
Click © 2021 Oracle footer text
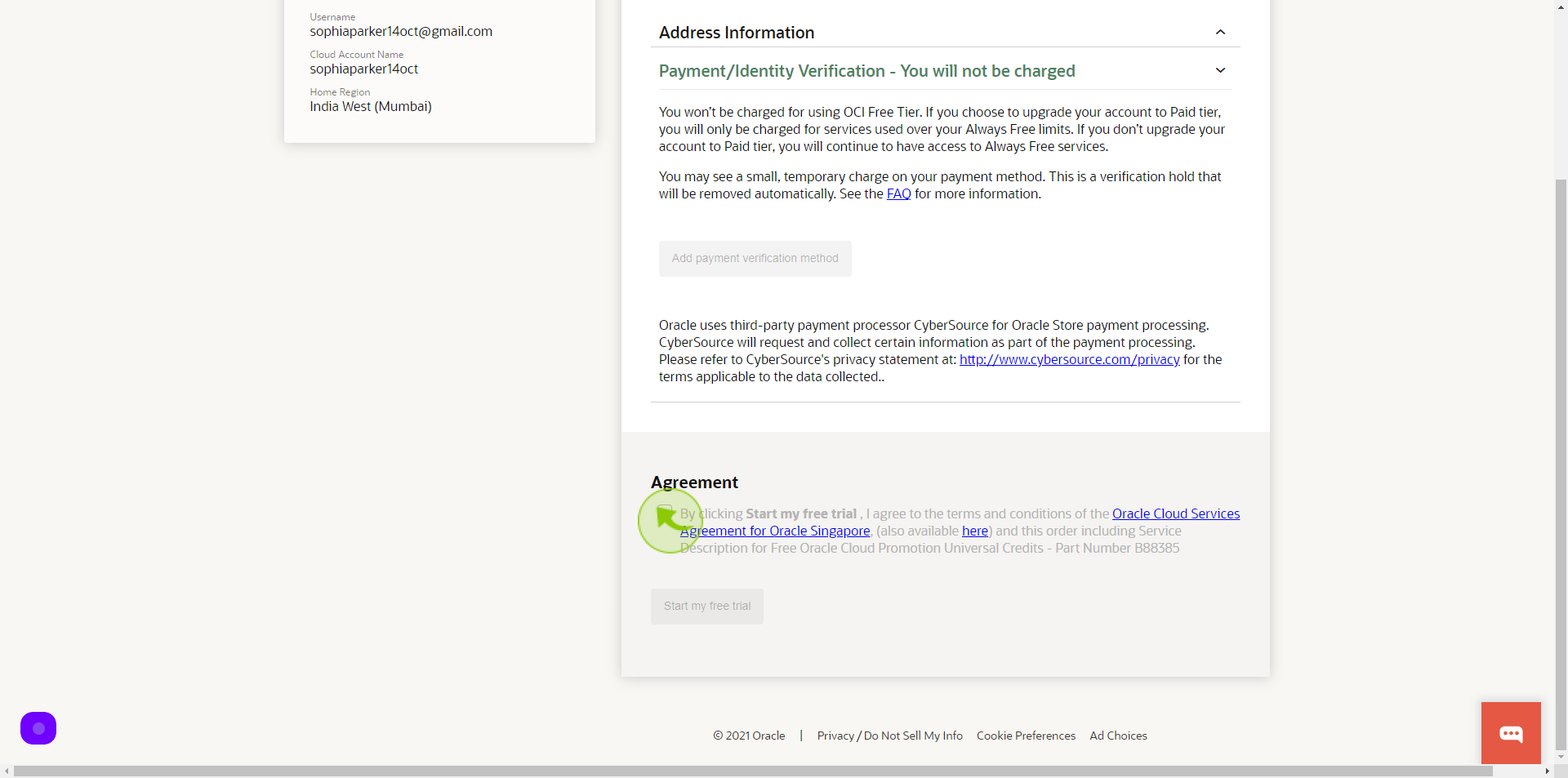(x=749, y=736)
